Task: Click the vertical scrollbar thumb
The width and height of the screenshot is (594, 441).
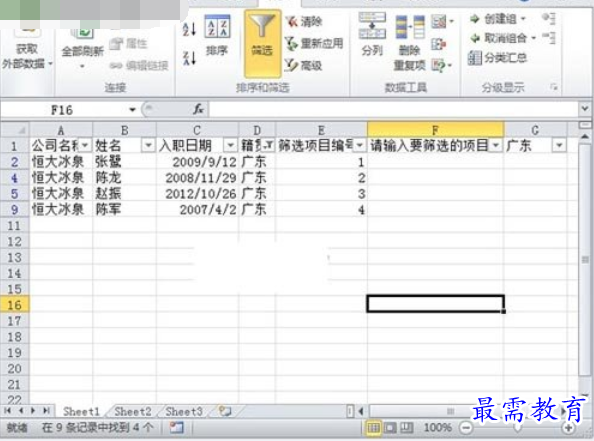Action: (x=585, y=260)
